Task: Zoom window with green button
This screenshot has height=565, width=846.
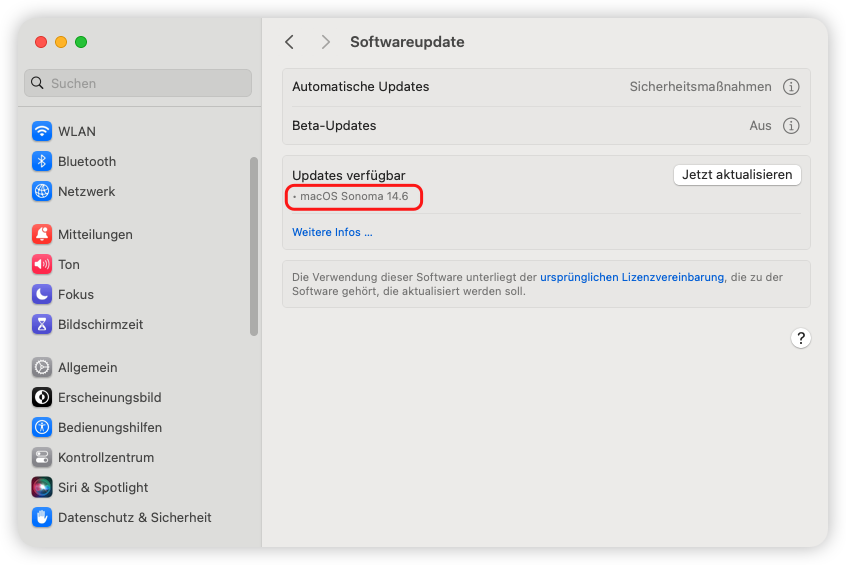Action: pyautogui.click(x=81, y=42)
